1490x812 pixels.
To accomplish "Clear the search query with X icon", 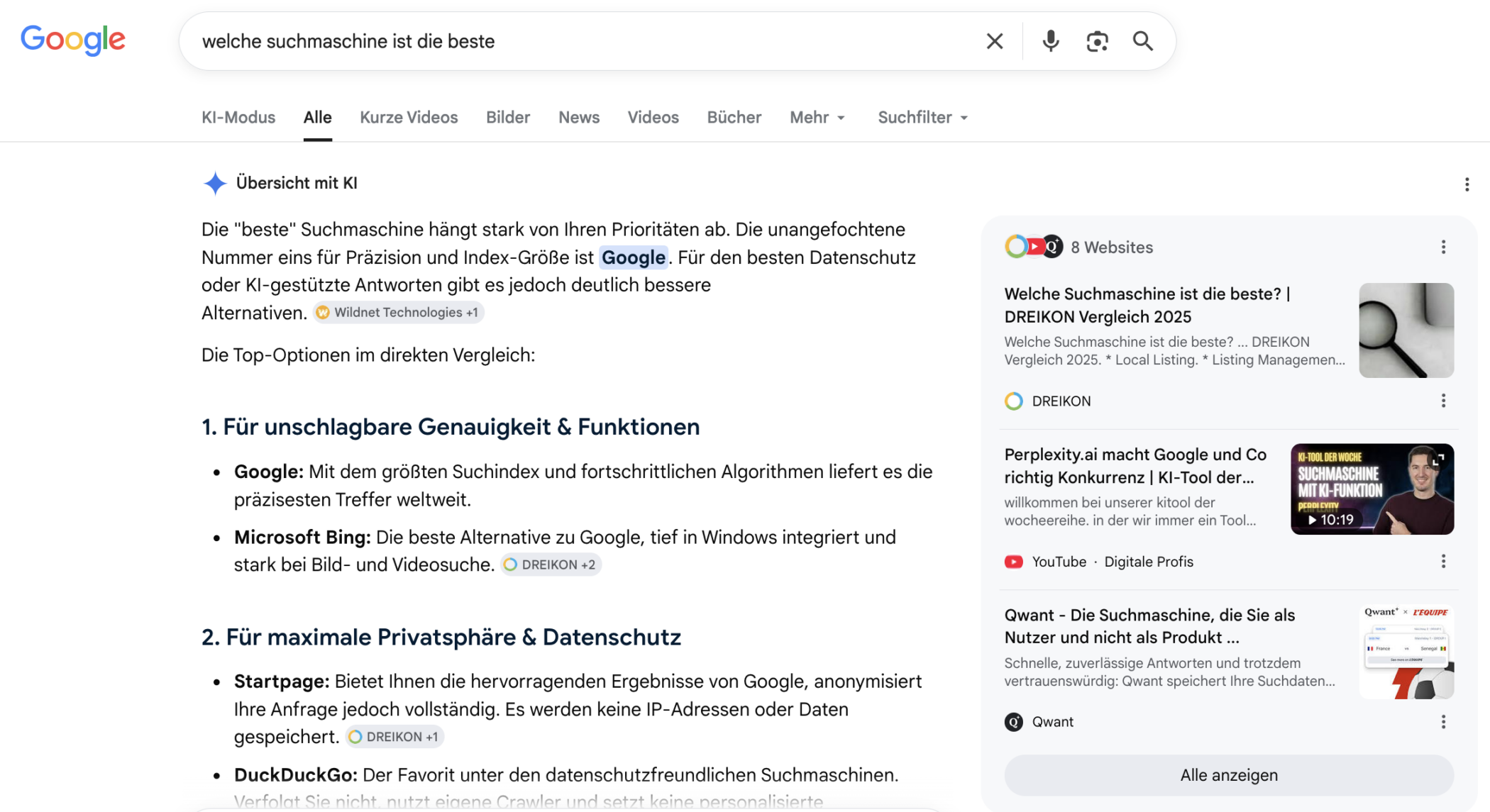I will tap(995, 41).
